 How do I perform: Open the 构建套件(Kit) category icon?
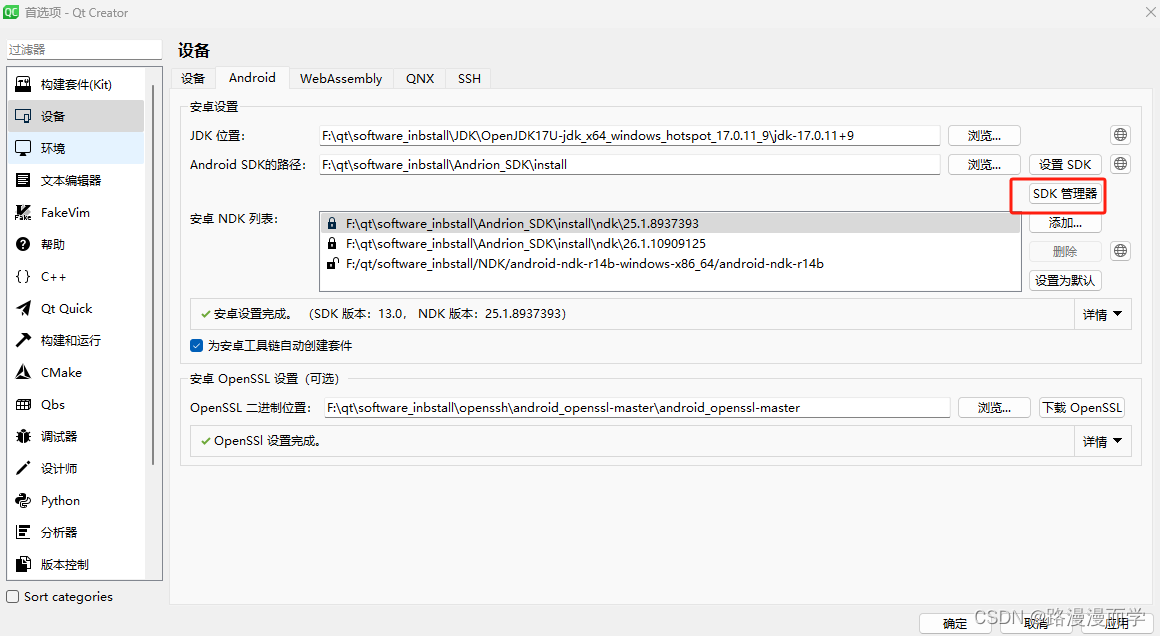(x=24, y=84)
